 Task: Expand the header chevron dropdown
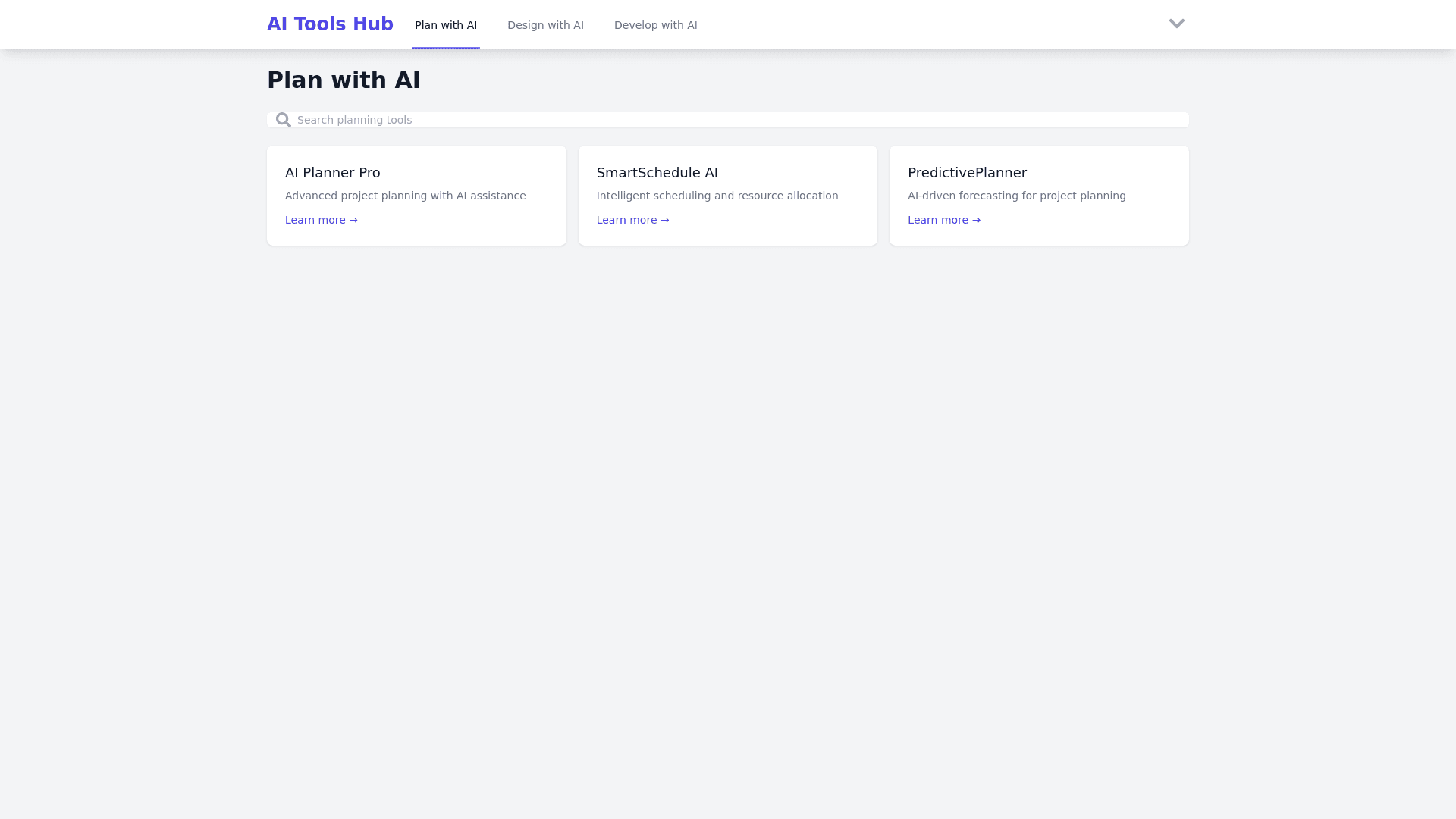pyautogui.click(x=1176, y=24)
